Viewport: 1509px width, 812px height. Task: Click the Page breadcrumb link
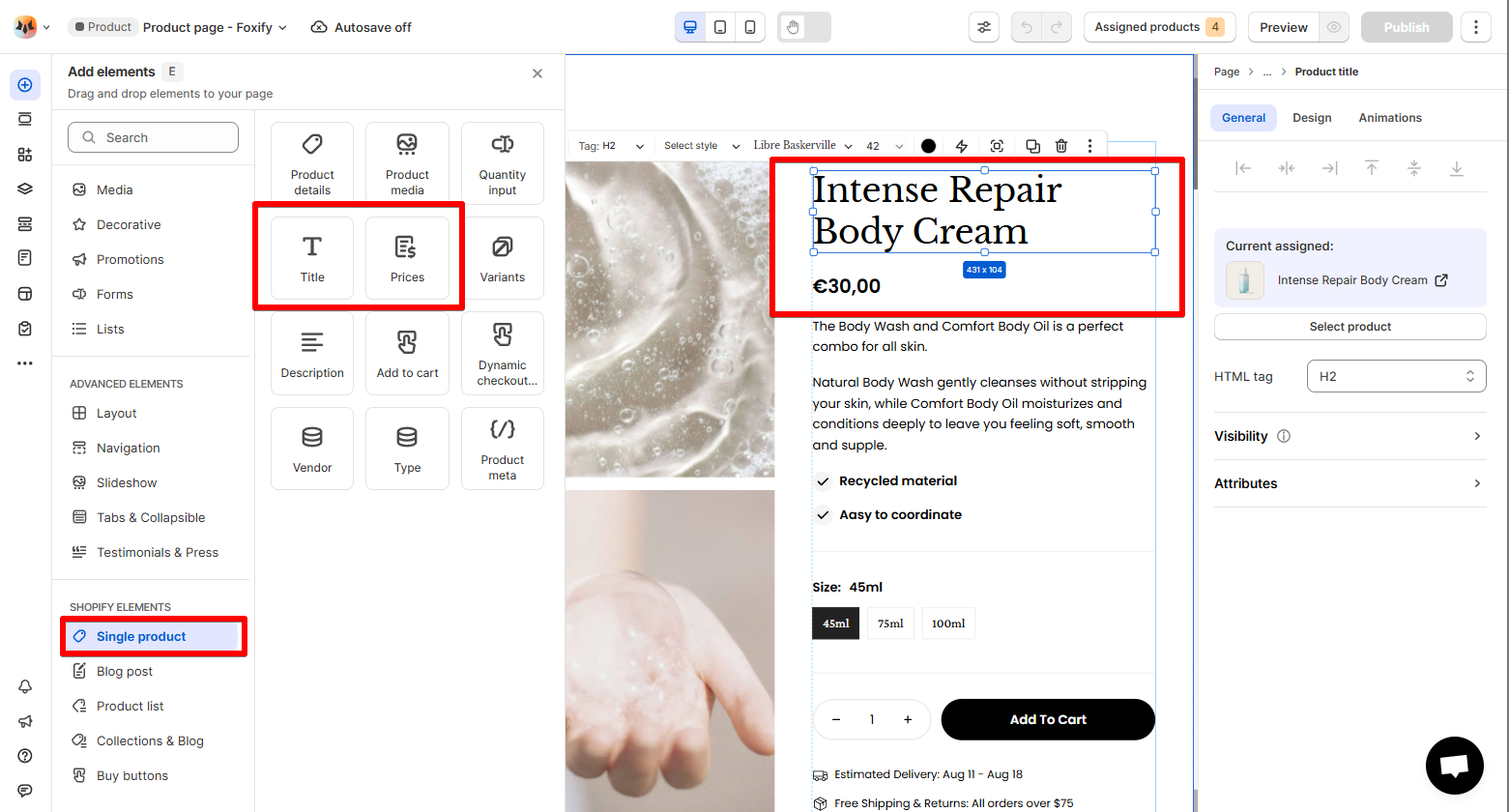point(1227,72)
